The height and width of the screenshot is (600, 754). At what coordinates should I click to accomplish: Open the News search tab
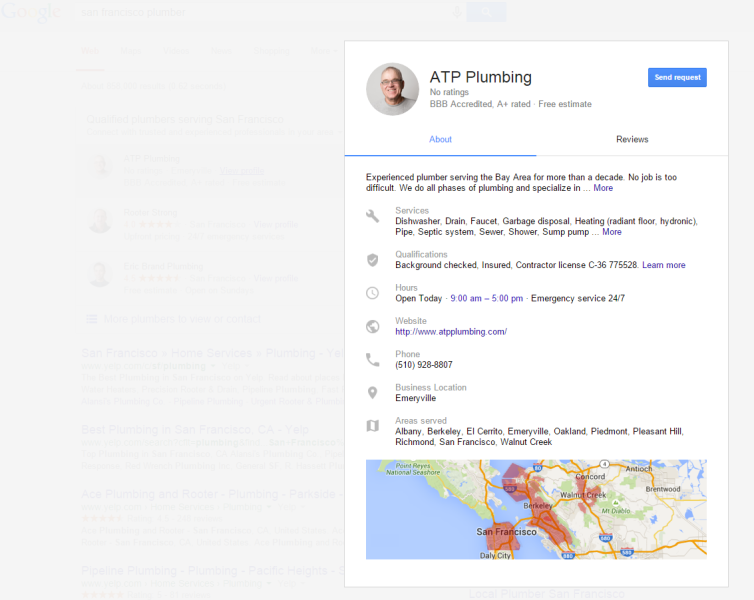pyautogui.click(x=221, y=50)
